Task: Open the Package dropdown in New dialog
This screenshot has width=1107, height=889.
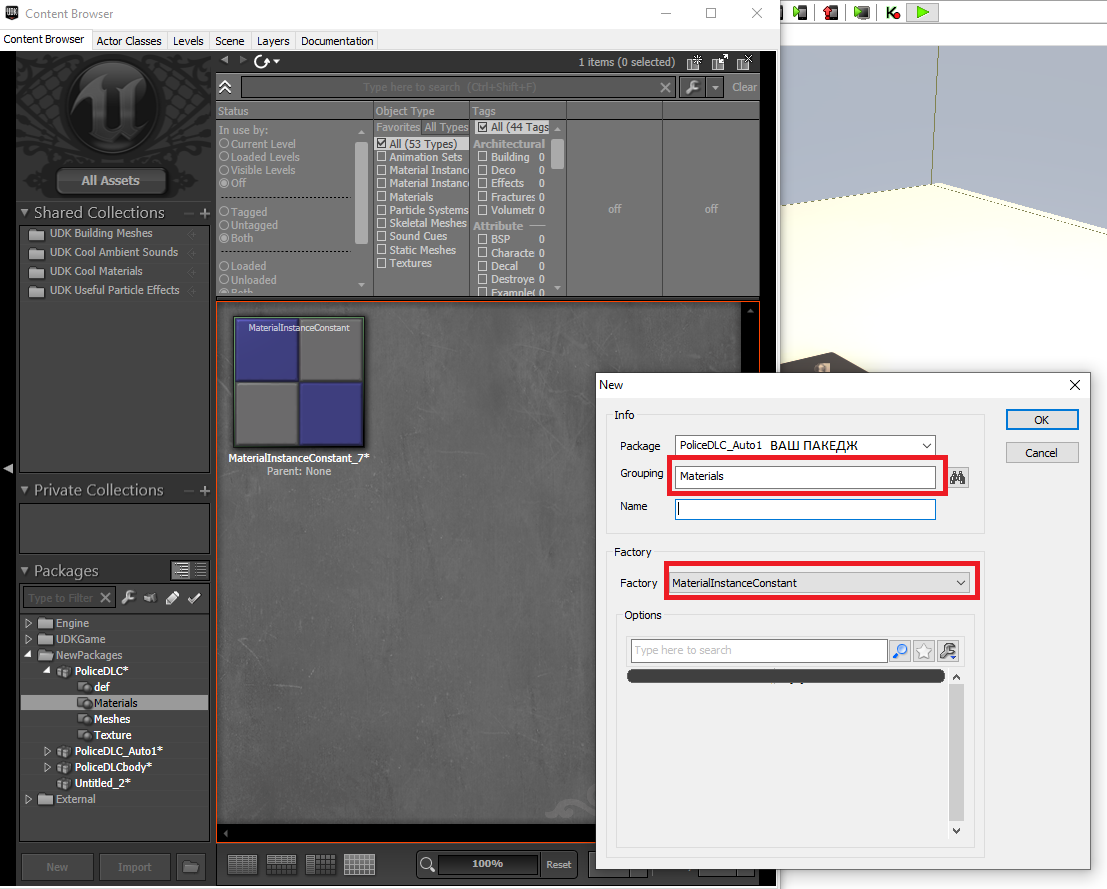Action: (x=805, y=446)
